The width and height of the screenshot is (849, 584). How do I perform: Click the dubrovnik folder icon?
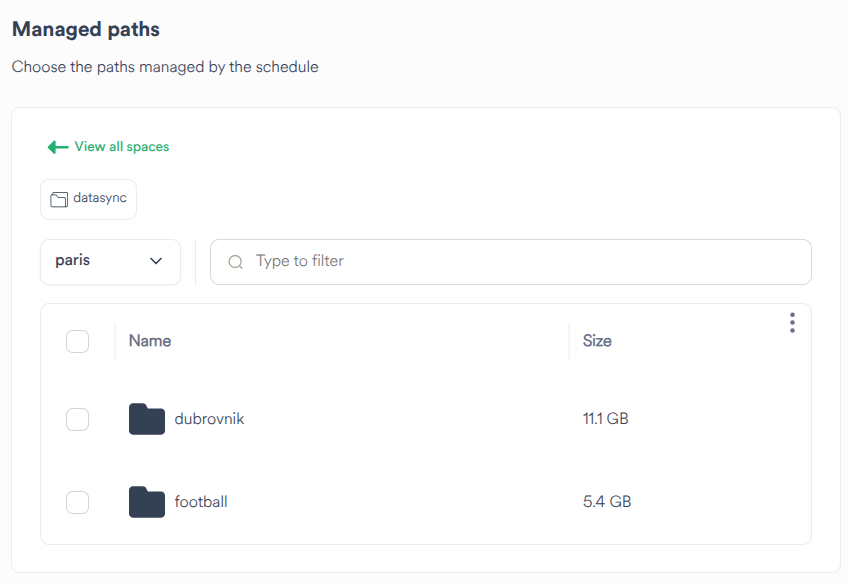point(146,419)
